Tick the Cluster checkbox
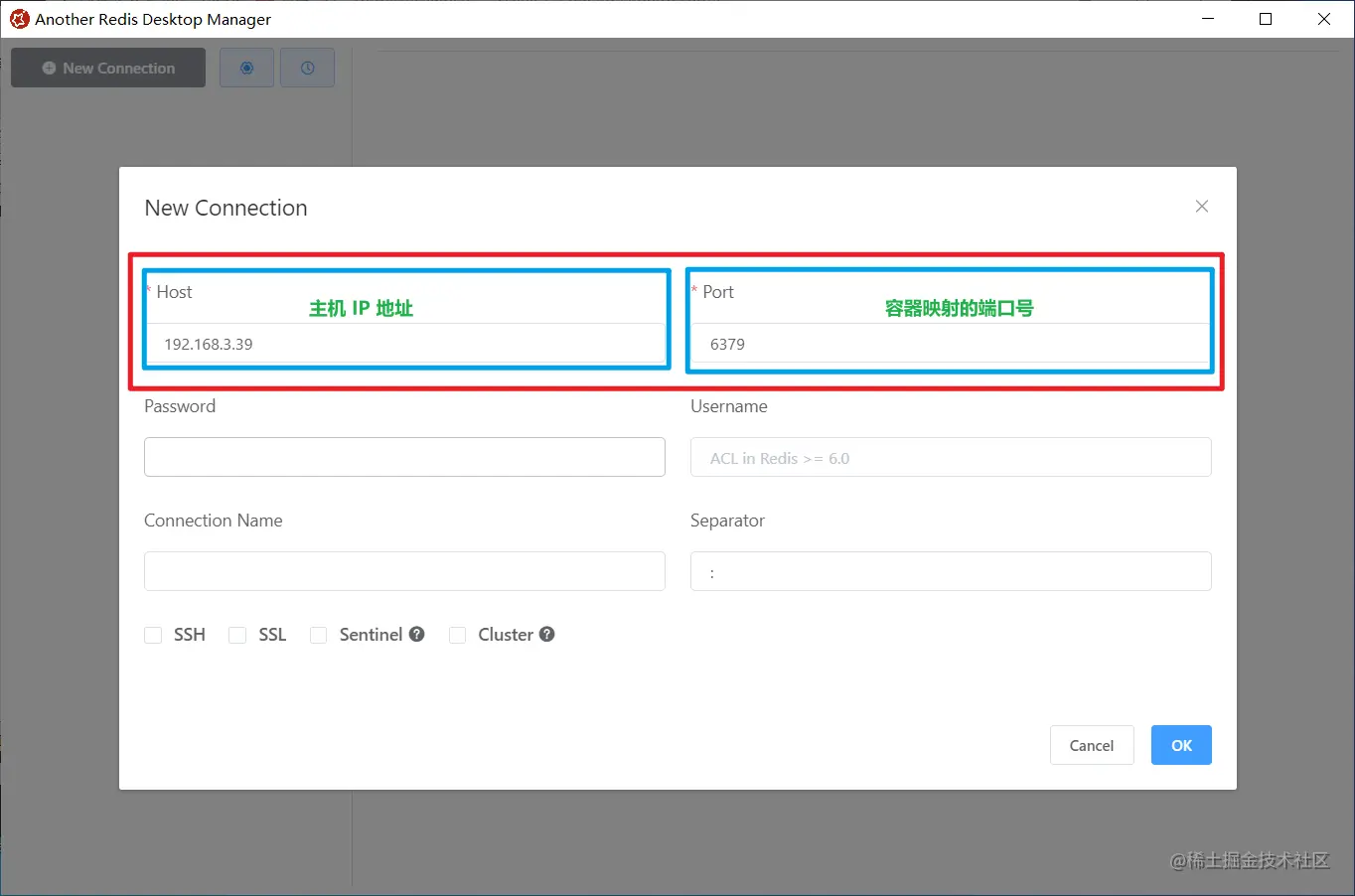Viewport: 1355px width, 896px height. 458,635
